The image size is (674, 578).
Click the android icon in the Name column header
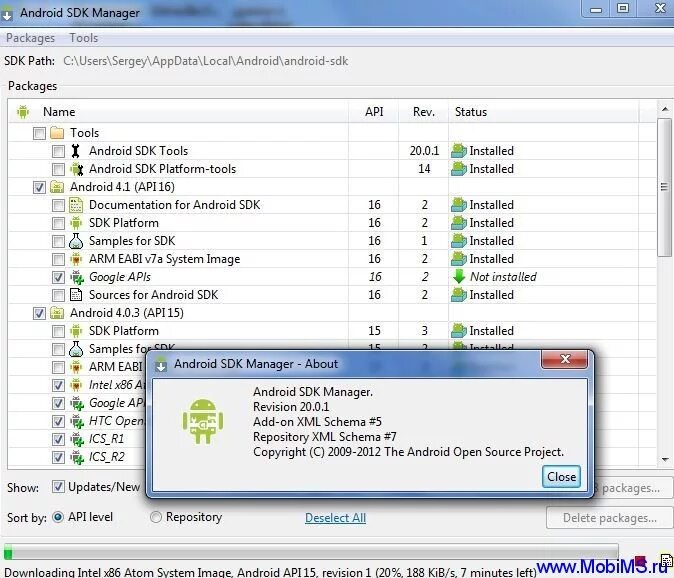point(23,112)
